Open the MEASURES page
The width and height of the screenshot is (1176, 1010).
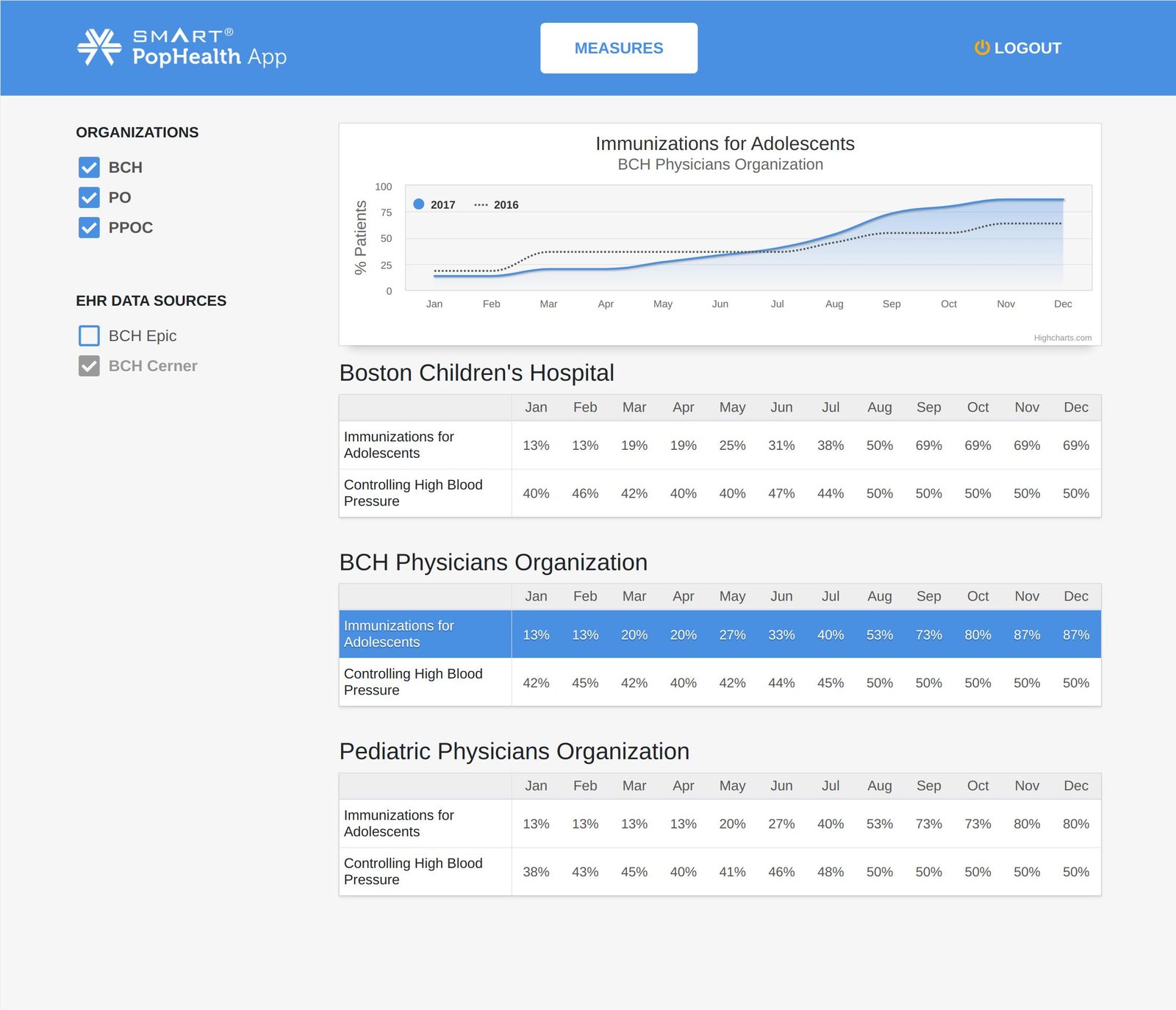(x=619, y=48)
